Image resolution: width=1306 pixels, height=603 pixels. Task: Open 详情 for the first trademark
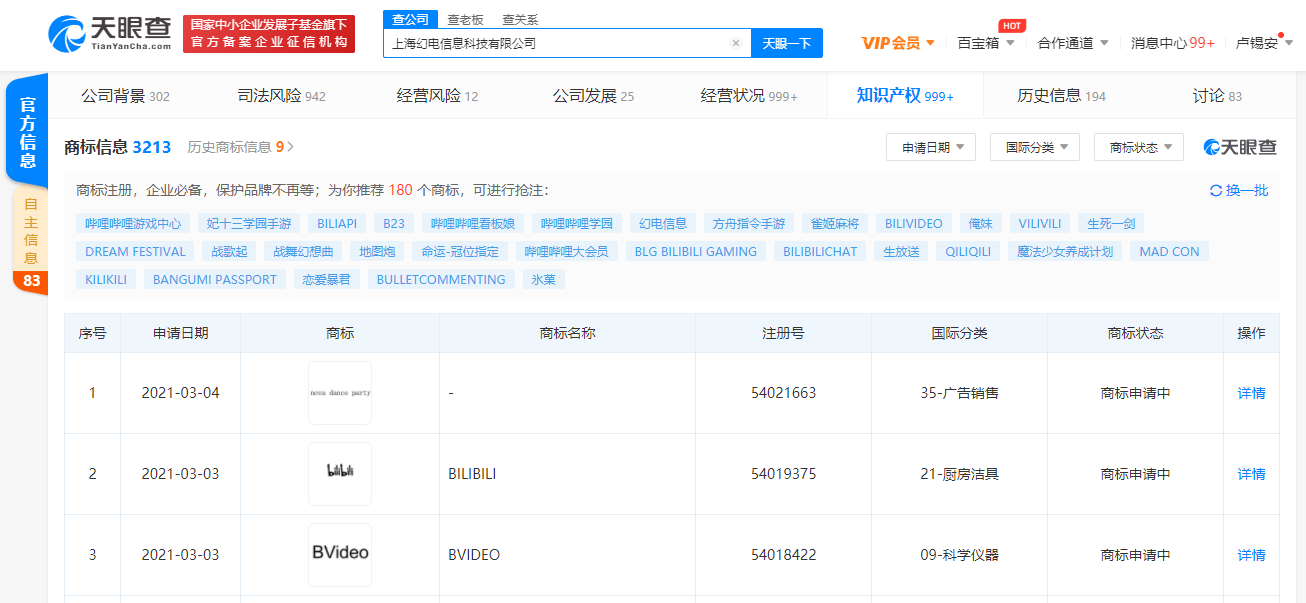click(1251, 392)
